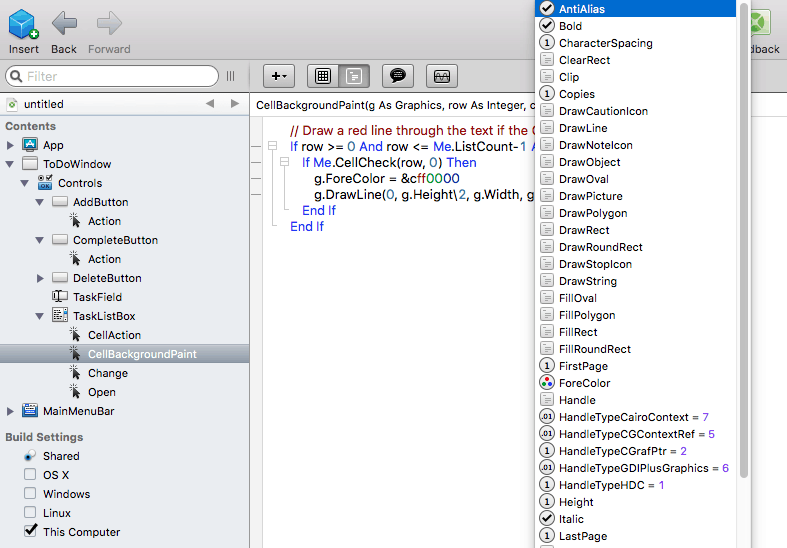Choose Bold from autocomplete list

tap(635, 26)
